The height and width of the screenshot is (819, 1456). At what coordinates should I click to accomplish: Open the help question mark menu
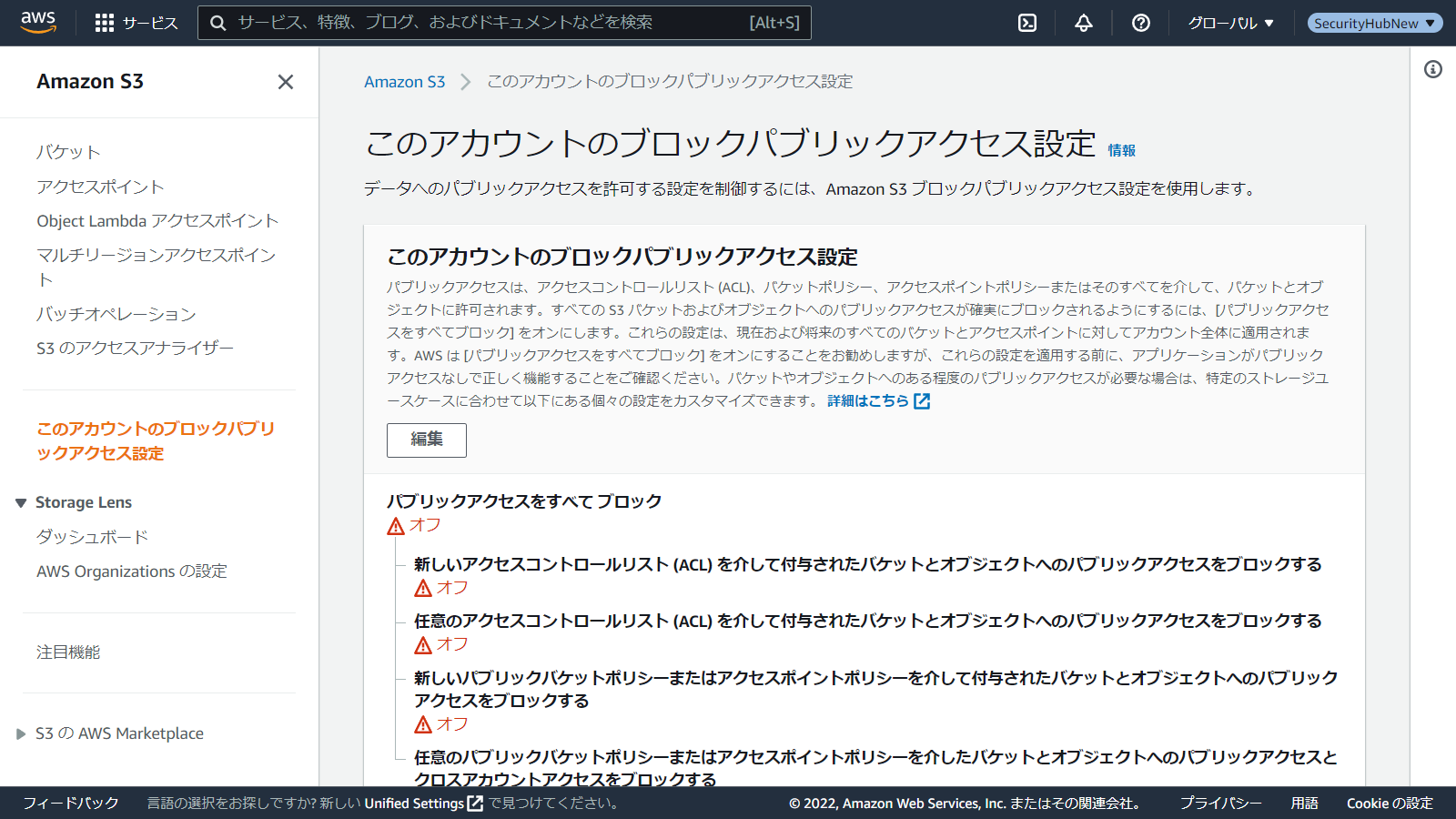click(1140, 23)
